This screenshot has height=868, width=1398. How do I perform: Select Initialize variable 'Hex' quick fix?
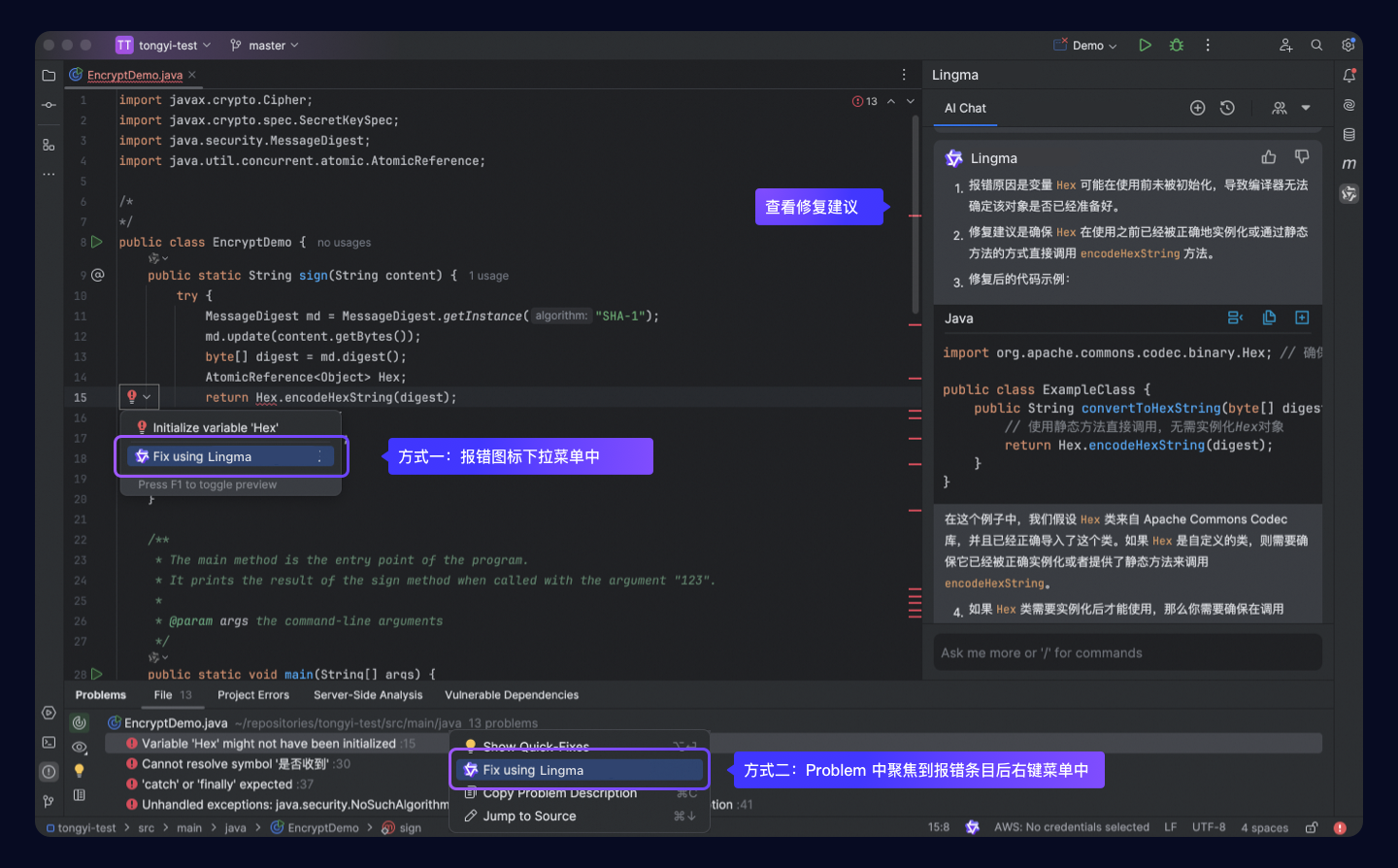pyautogui.click(x=230, y=427)
